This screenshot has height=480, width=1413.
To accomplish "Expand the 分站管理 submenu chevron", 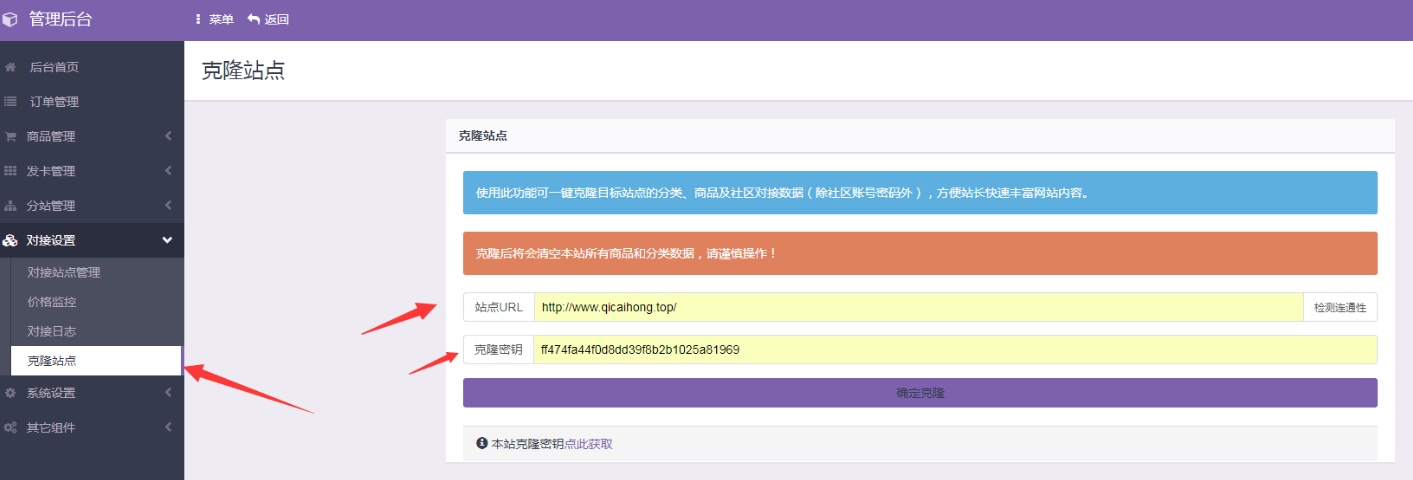I will [x=168, y=206].
